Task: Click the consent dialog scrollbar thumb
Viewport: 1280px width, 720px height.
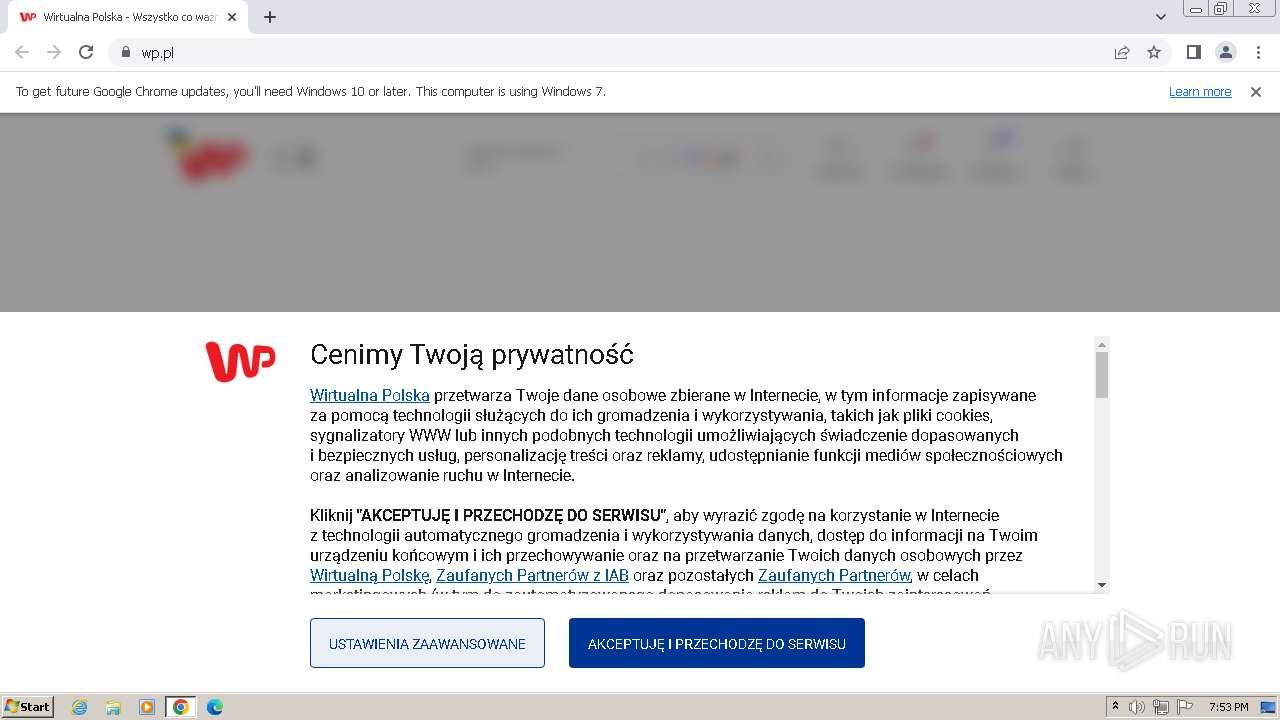Action: click(1102, 375)
